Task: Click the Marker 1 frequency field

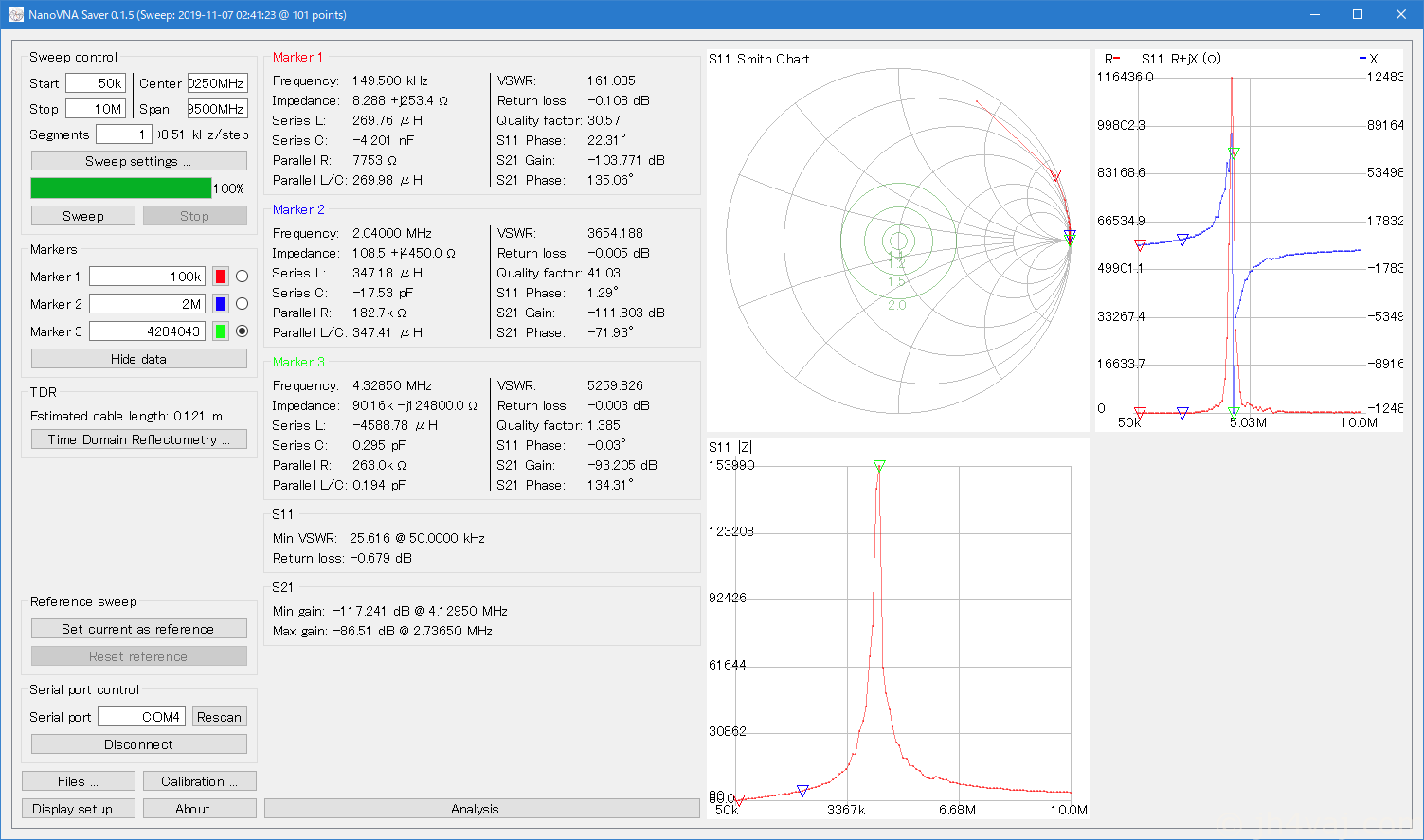Action: 147,277
